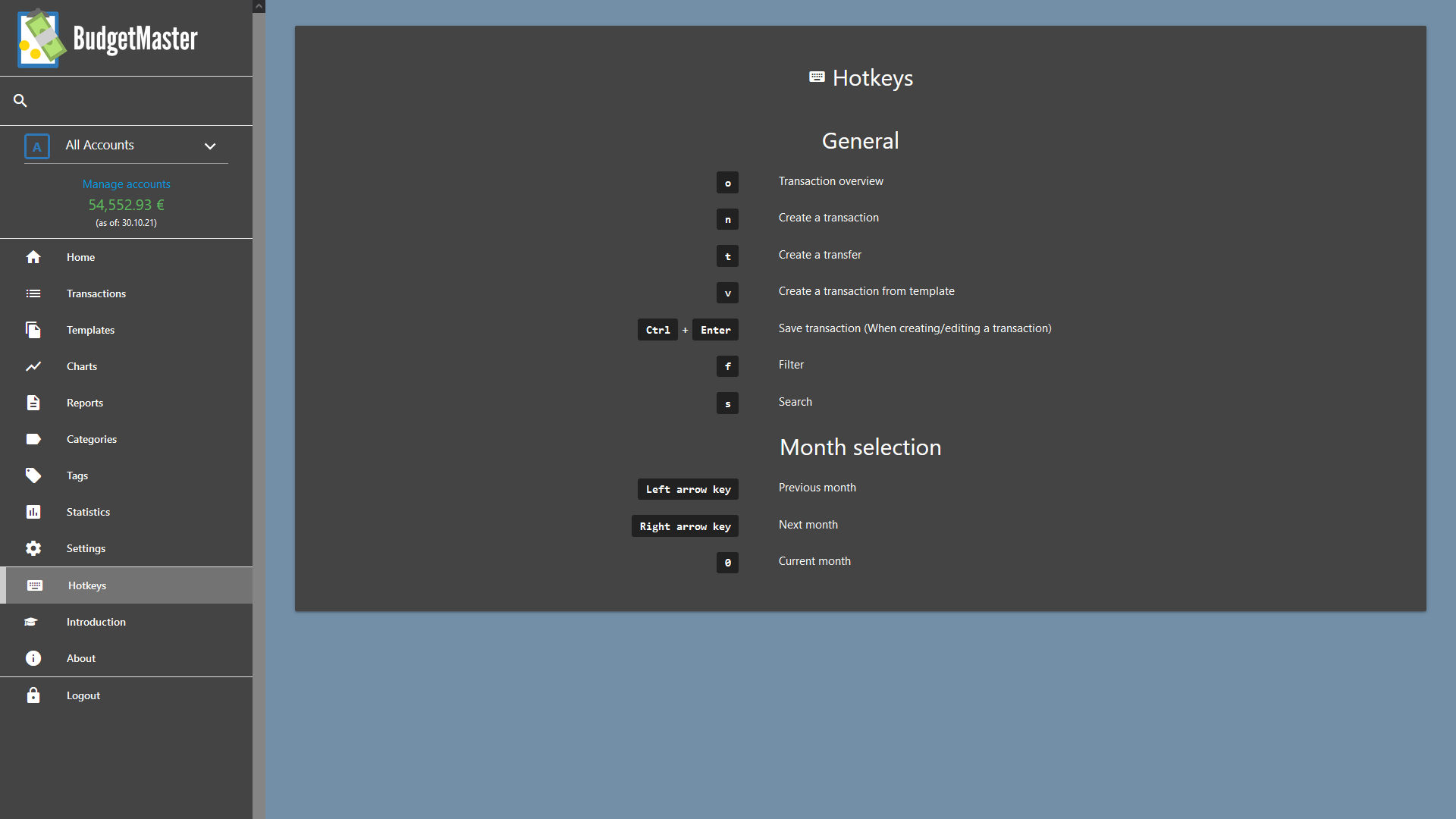1456x819 pixels.
Task: Click the Reports document icon
Action: point(33,403)
